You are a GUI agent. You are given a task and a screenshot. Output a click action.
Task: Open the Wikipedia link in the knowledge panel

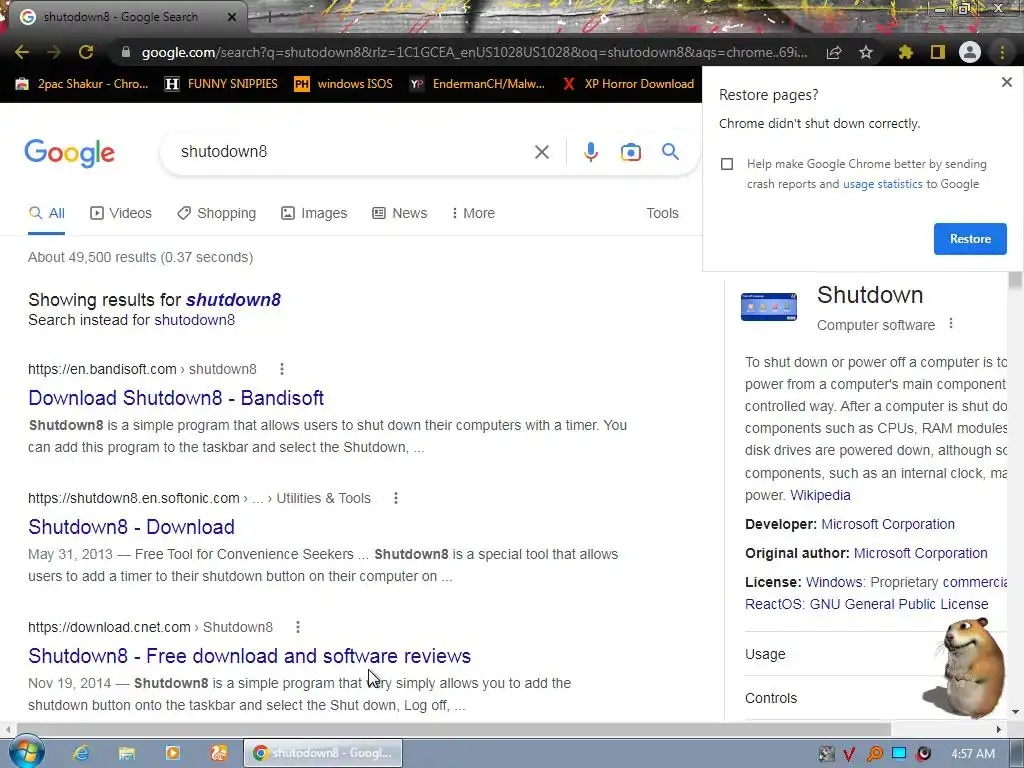(x=820, y=495)
